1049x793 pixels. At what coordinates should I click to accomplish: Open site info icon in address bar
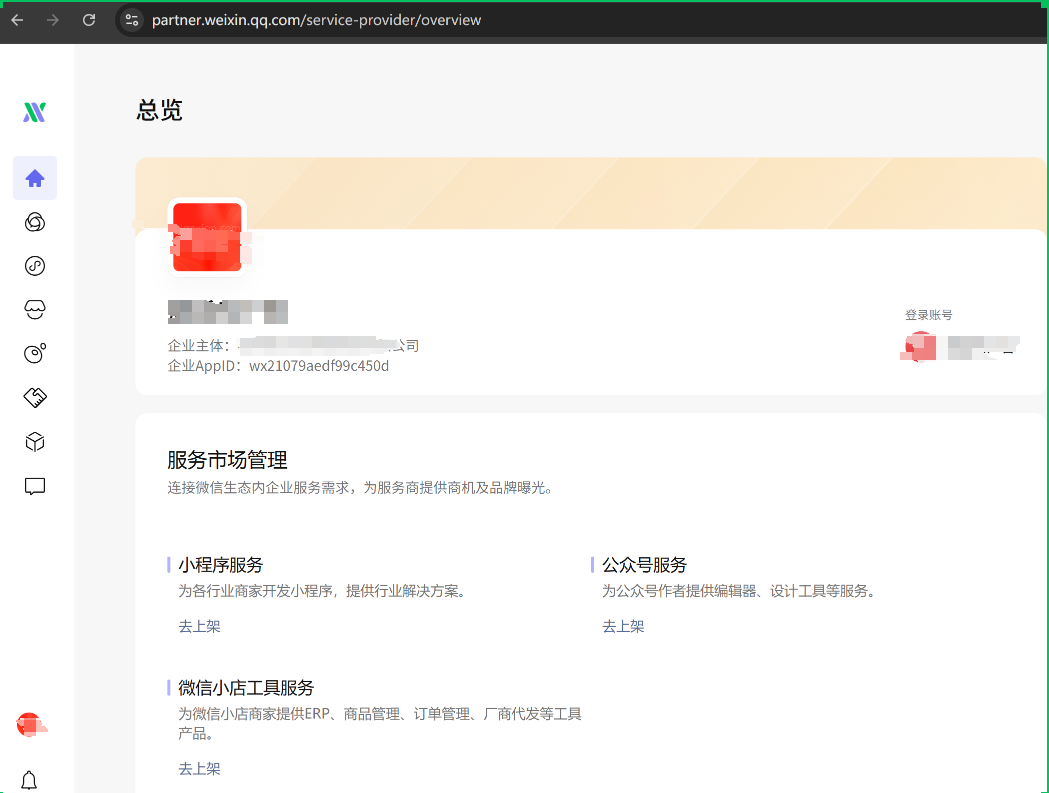click(x=132, y=20)
